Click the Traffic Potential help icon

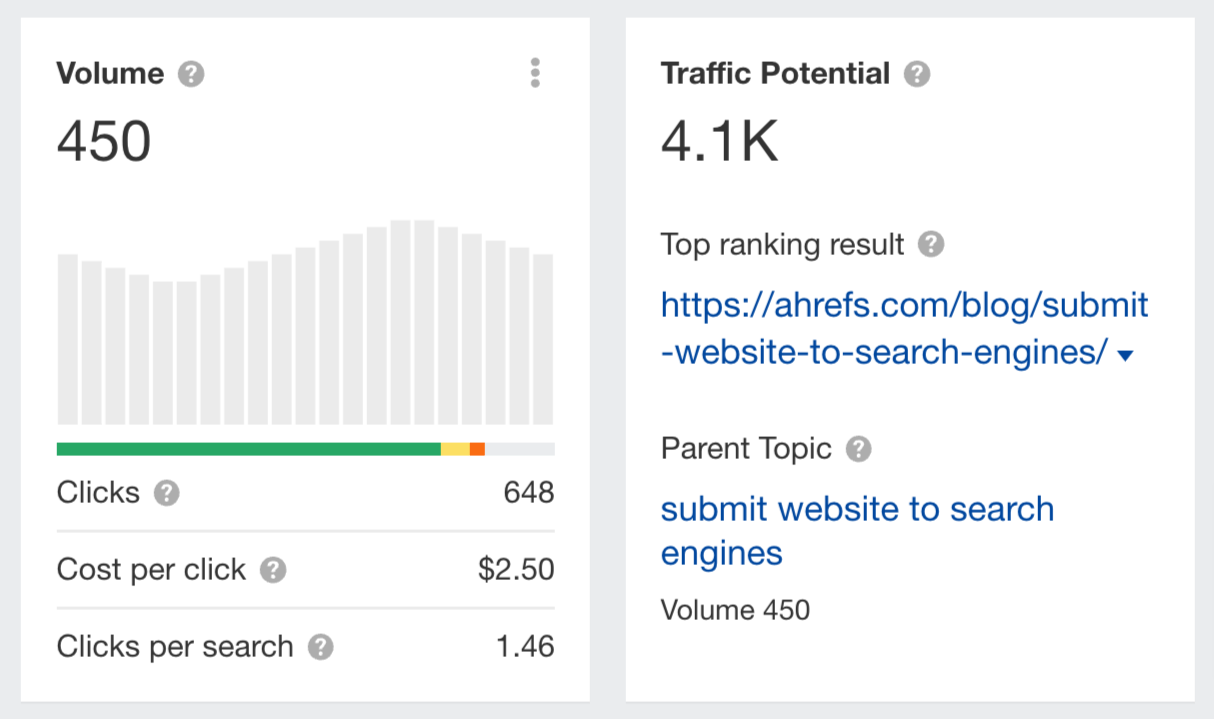[x=917, y=73]
